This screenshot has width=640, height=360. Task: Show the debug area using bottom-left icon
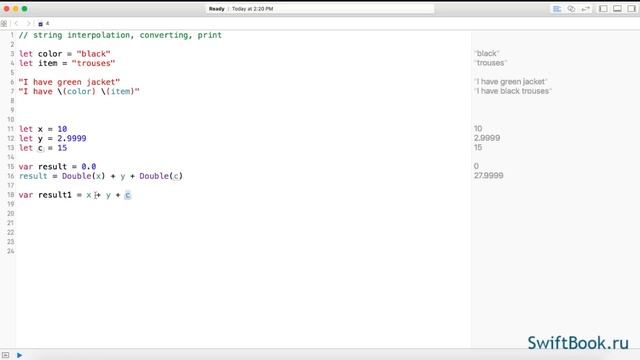click(x=5, y=355)
